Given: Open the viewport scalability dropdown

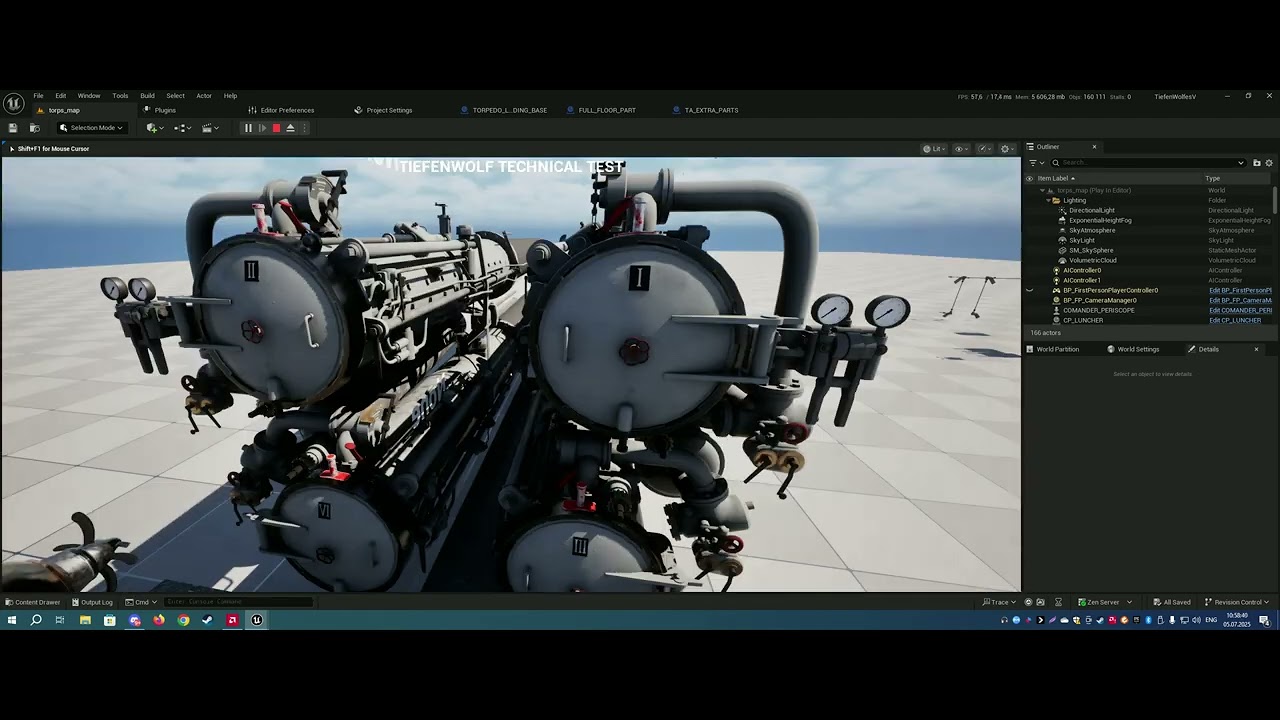Looking at the screenshot, I should [983, 149].
